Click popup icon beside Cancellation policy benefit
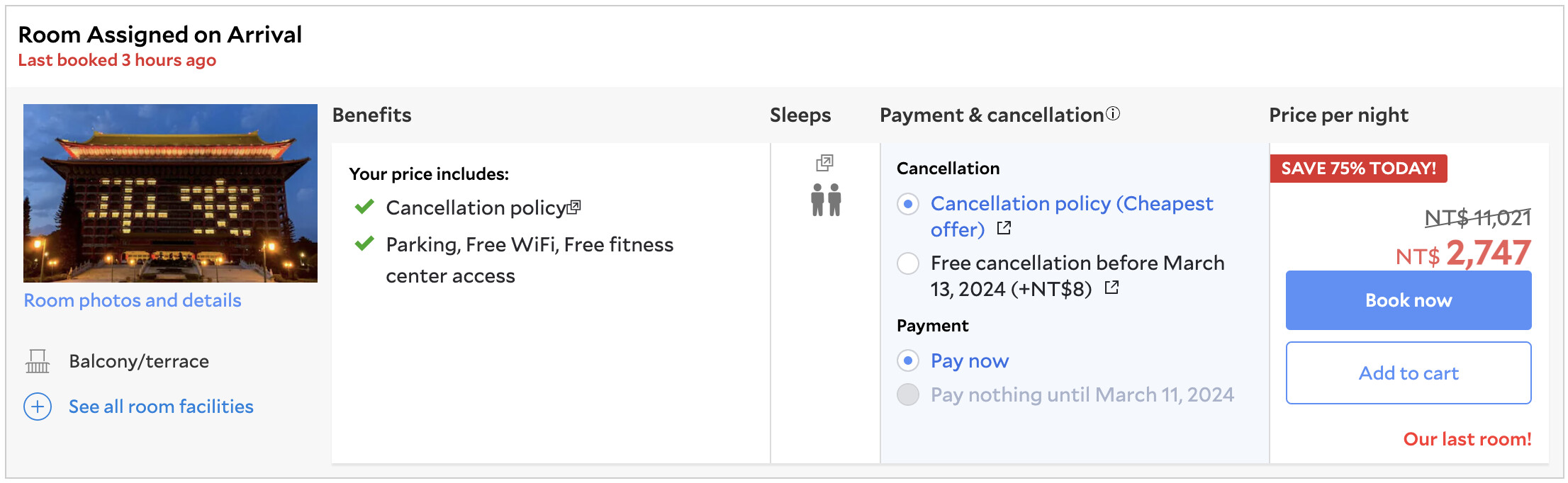The width and height of the screenshot is (1568, 483). pos(574,208)
